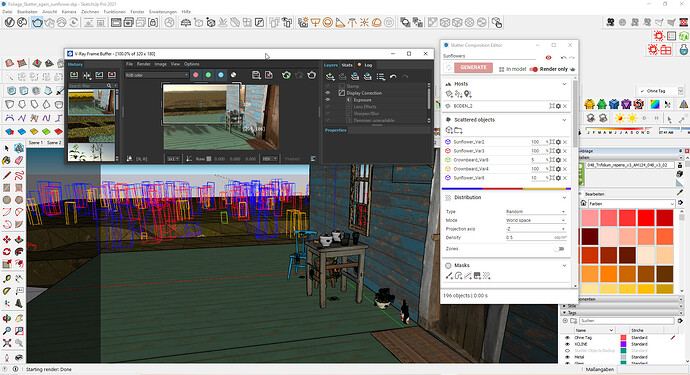
Task: Click the paint mask icon under Masks
Action: point(449,276)
